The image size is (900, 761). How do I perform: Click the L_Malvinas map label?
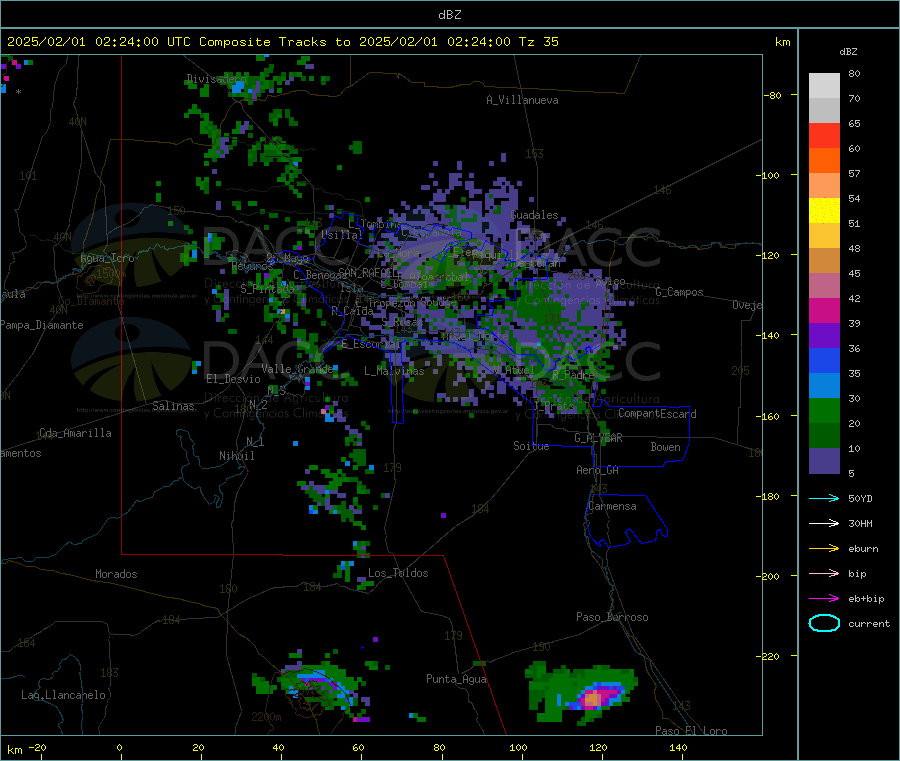[394, 371]
